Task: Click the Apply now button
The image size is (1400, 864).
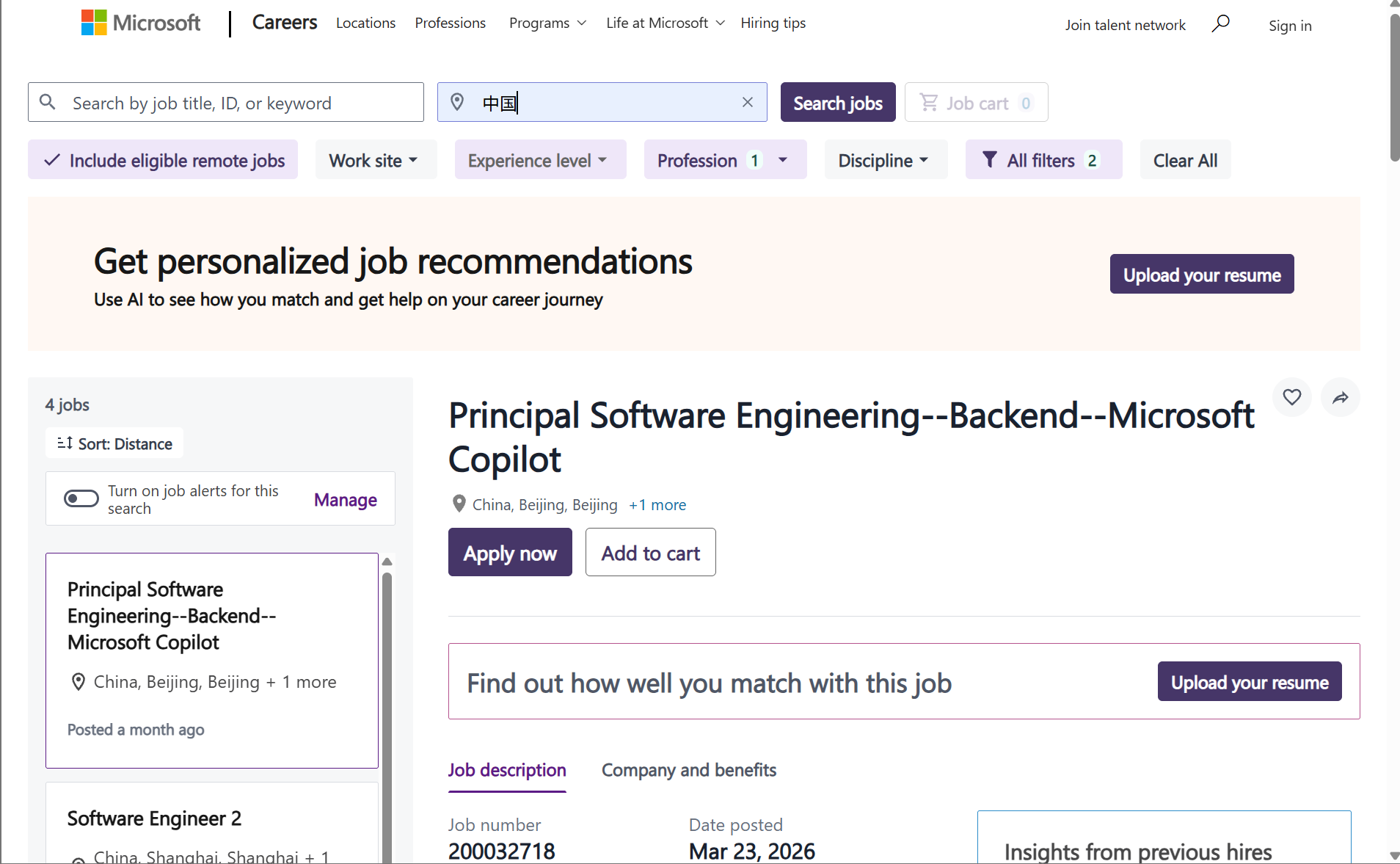Action: [x=510, y=553]
